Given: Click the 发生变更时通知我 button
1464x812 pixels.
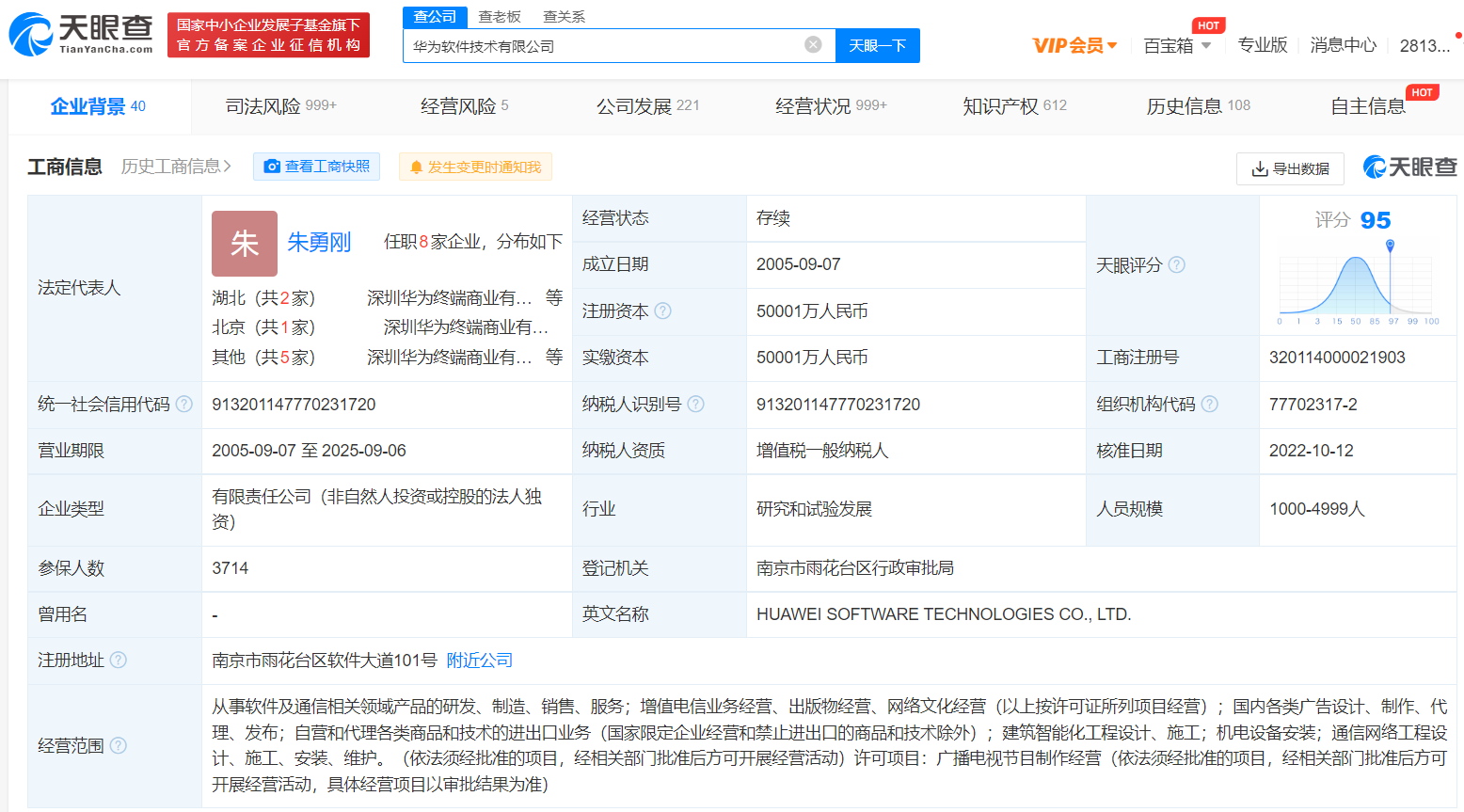Looking at the screenshot, I should (x=475, y=167).
